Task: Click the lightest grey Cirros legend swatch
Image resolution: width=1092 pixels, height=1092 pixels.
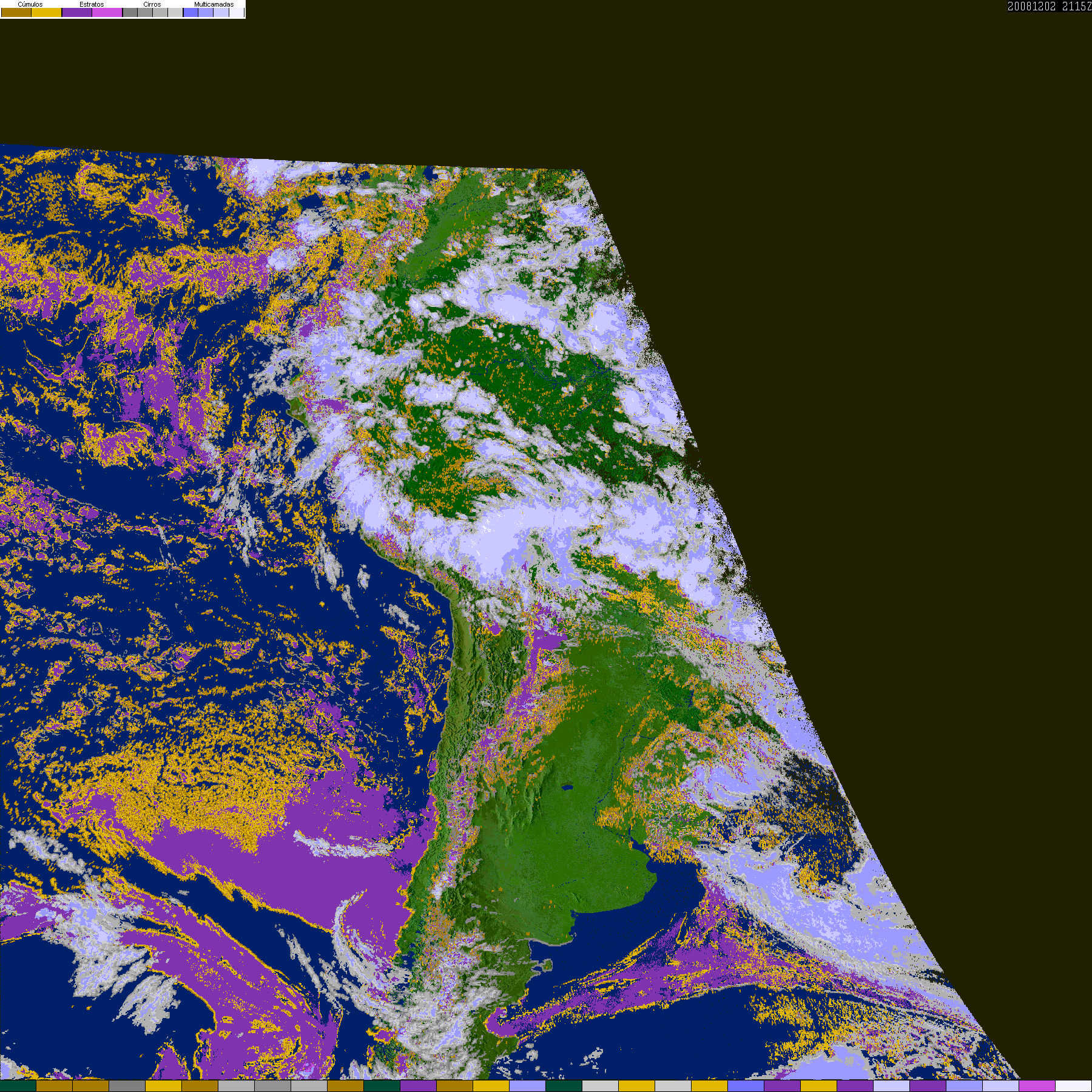Action: tap(175, 12)
